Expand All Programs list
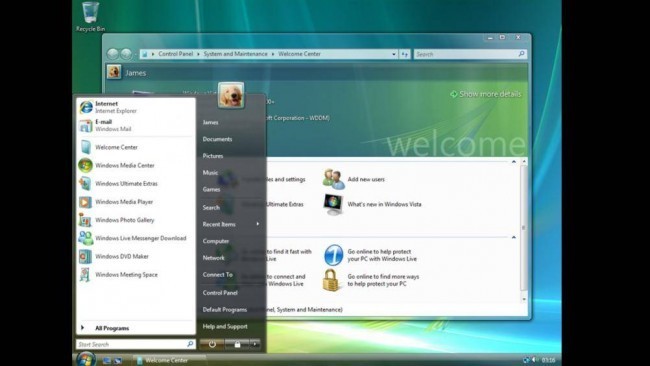The width and height of the screenshot is (650, 366). tap(136, 328)
